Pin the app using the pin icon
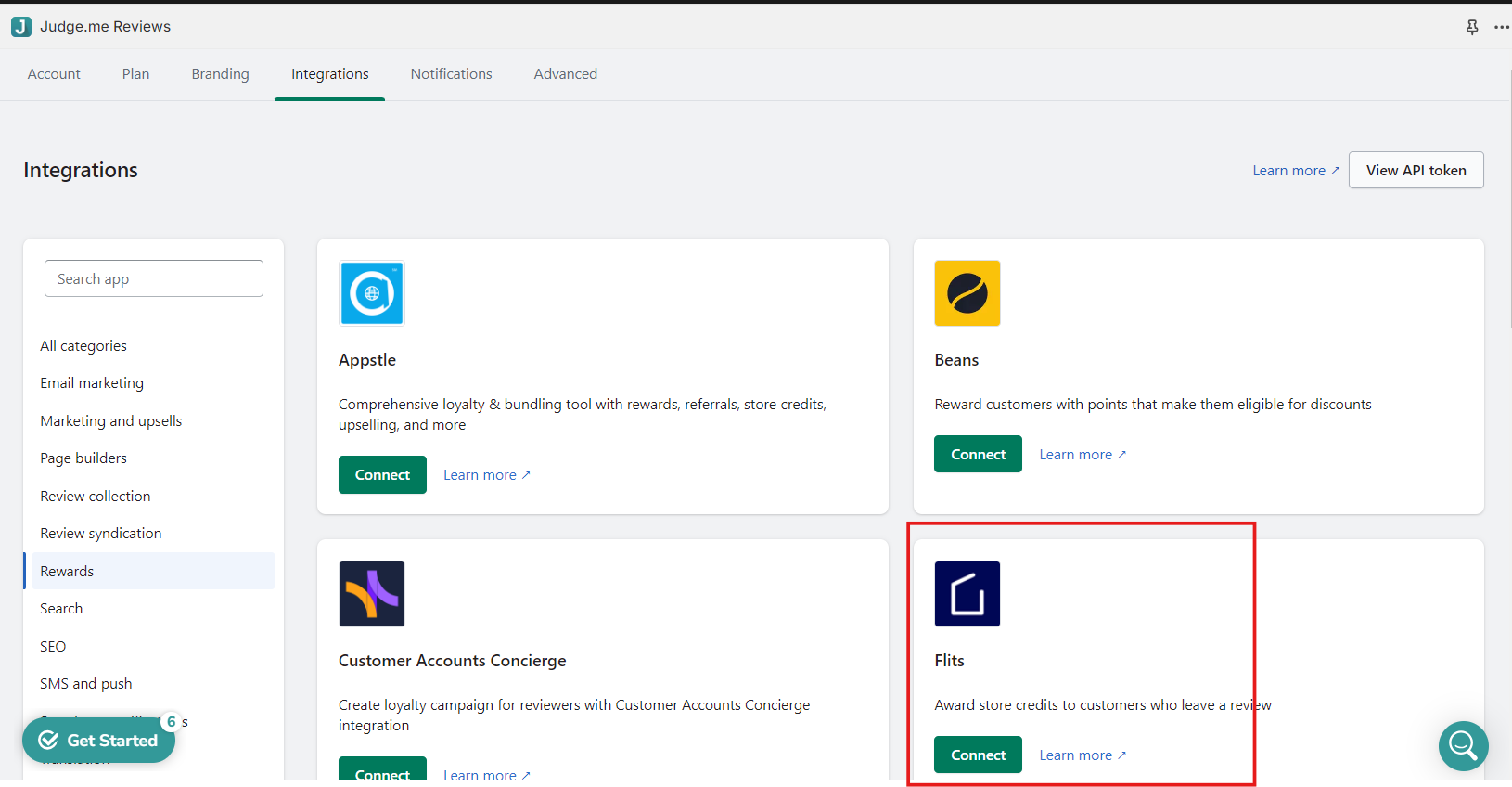This screenshot has height=787, width=1512. (1472, 27)
